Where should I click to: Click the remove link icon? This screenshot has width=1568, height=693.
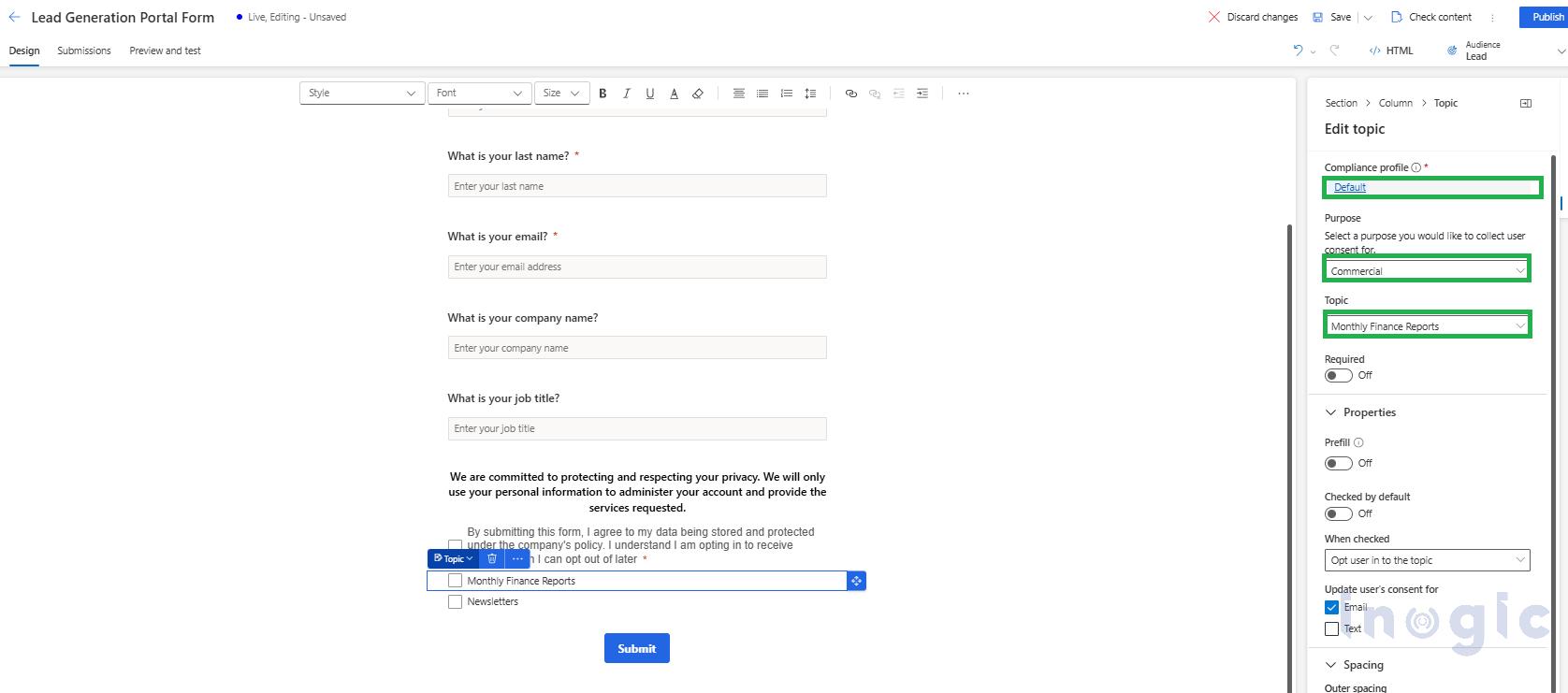click(x=875, y=94)
